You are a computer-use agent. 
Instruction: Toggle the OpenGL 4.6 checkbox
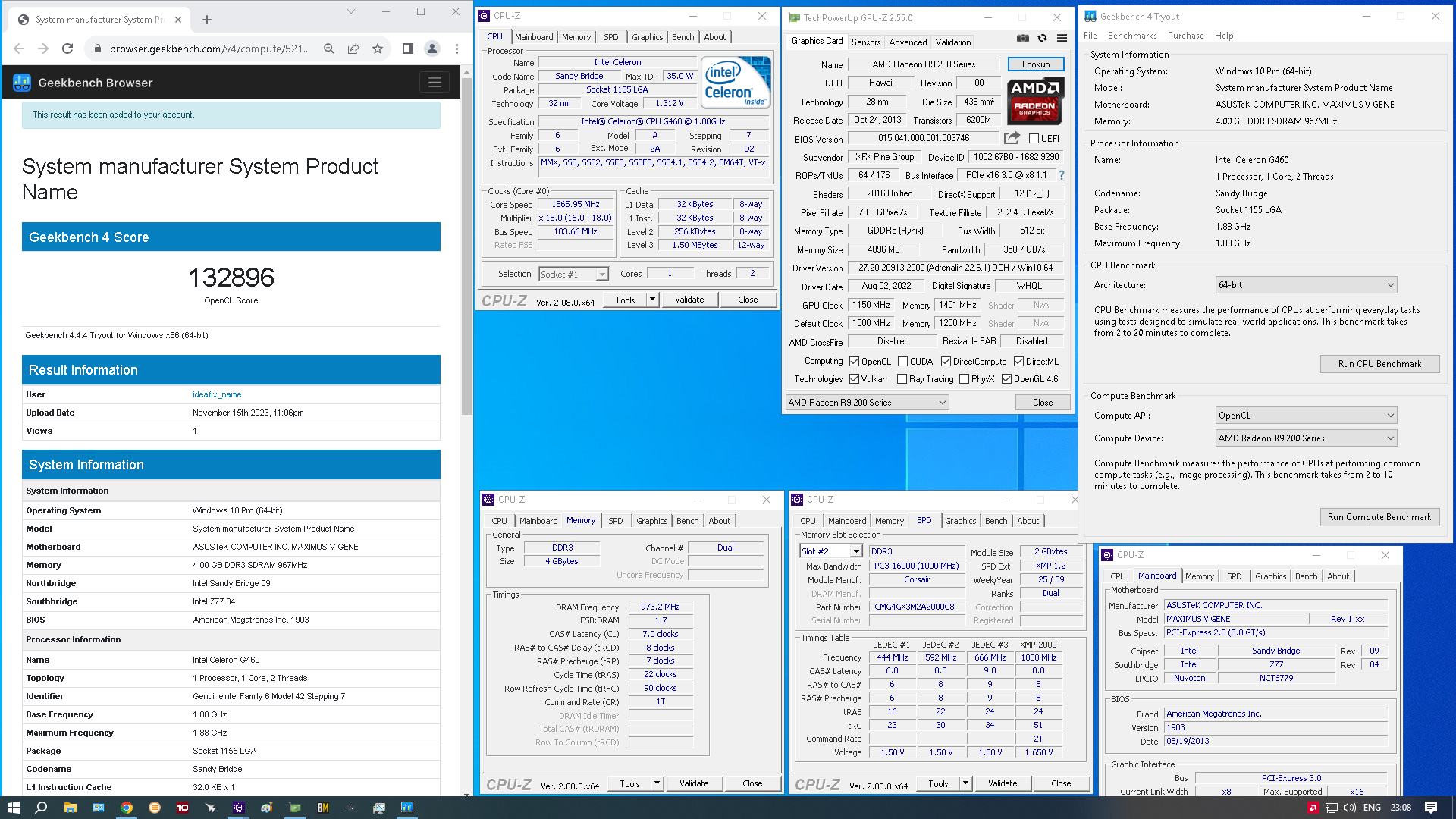click(1006, 379)
